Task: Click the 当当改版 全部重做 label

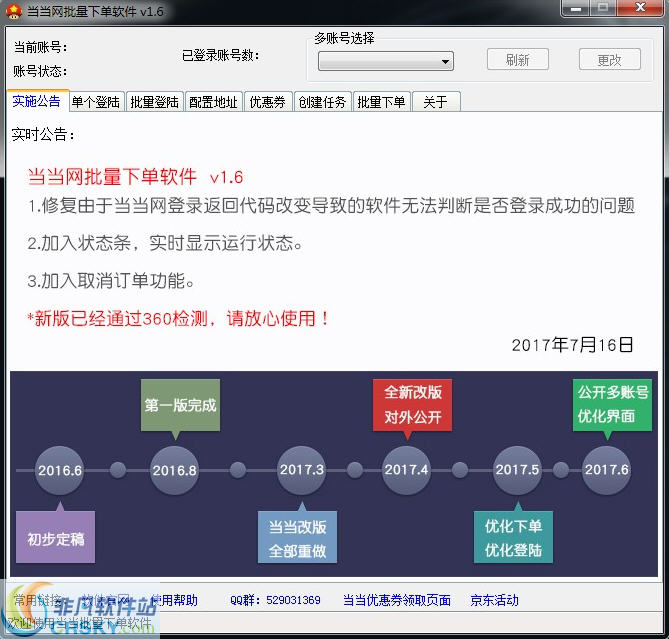Action: 297,537
